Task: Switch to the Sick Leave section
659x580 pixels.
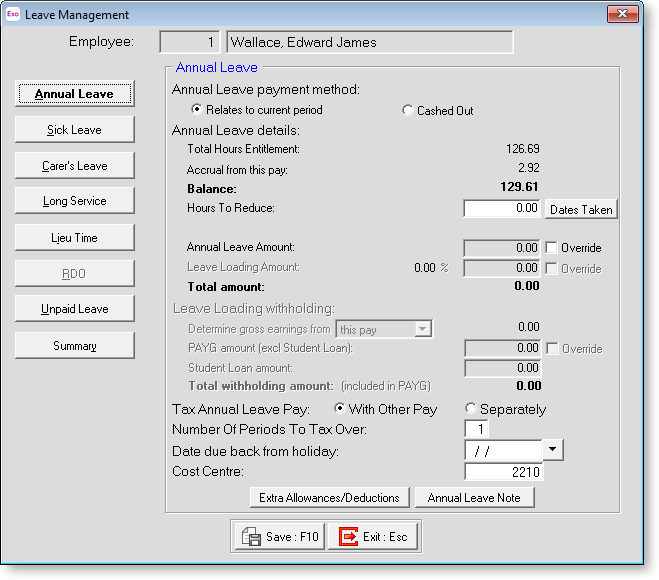Action: tap(75, 130)
